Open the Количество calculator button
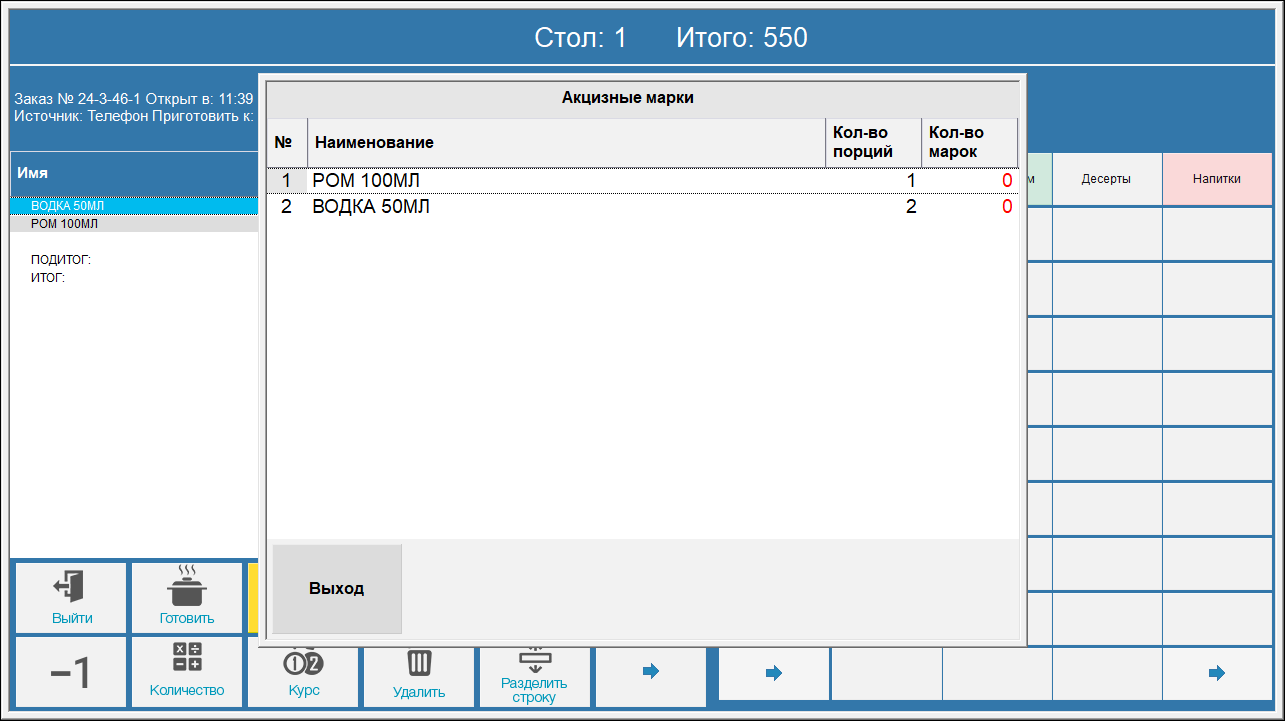The image size is (1285, 721). click(x=187, y=672)
